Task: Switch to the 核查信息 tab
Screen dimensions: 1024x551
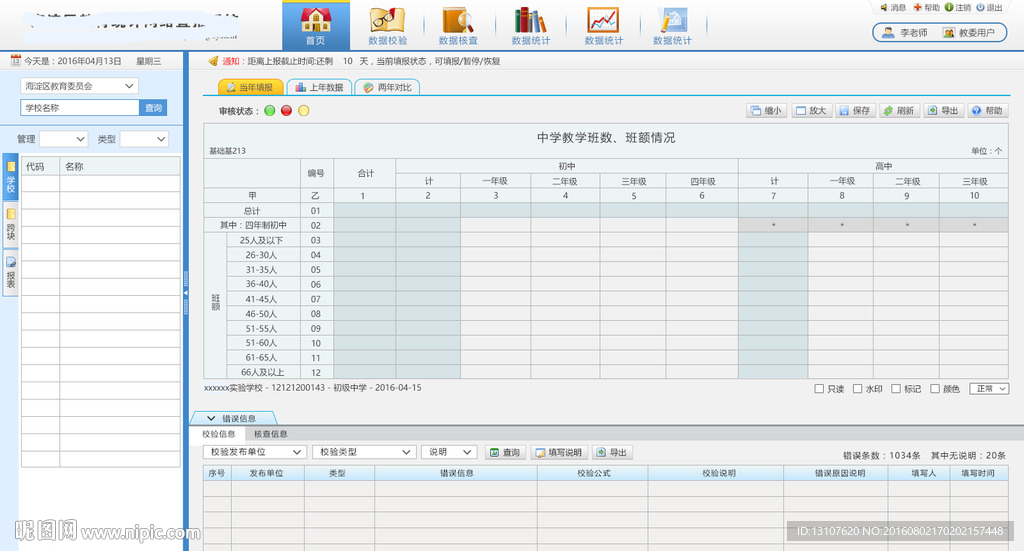Action: pos(270,434)
